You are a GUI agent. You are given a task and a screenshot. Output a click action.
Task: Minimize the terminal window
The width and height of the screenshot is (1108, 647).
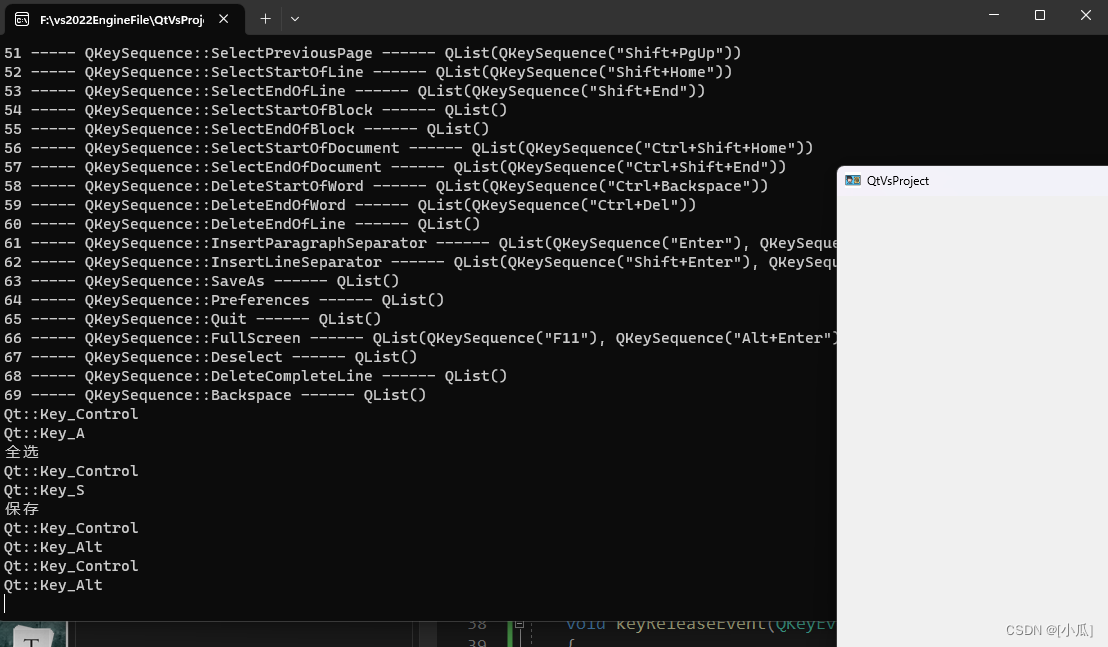pyautogui.click(x=994, y=15)
